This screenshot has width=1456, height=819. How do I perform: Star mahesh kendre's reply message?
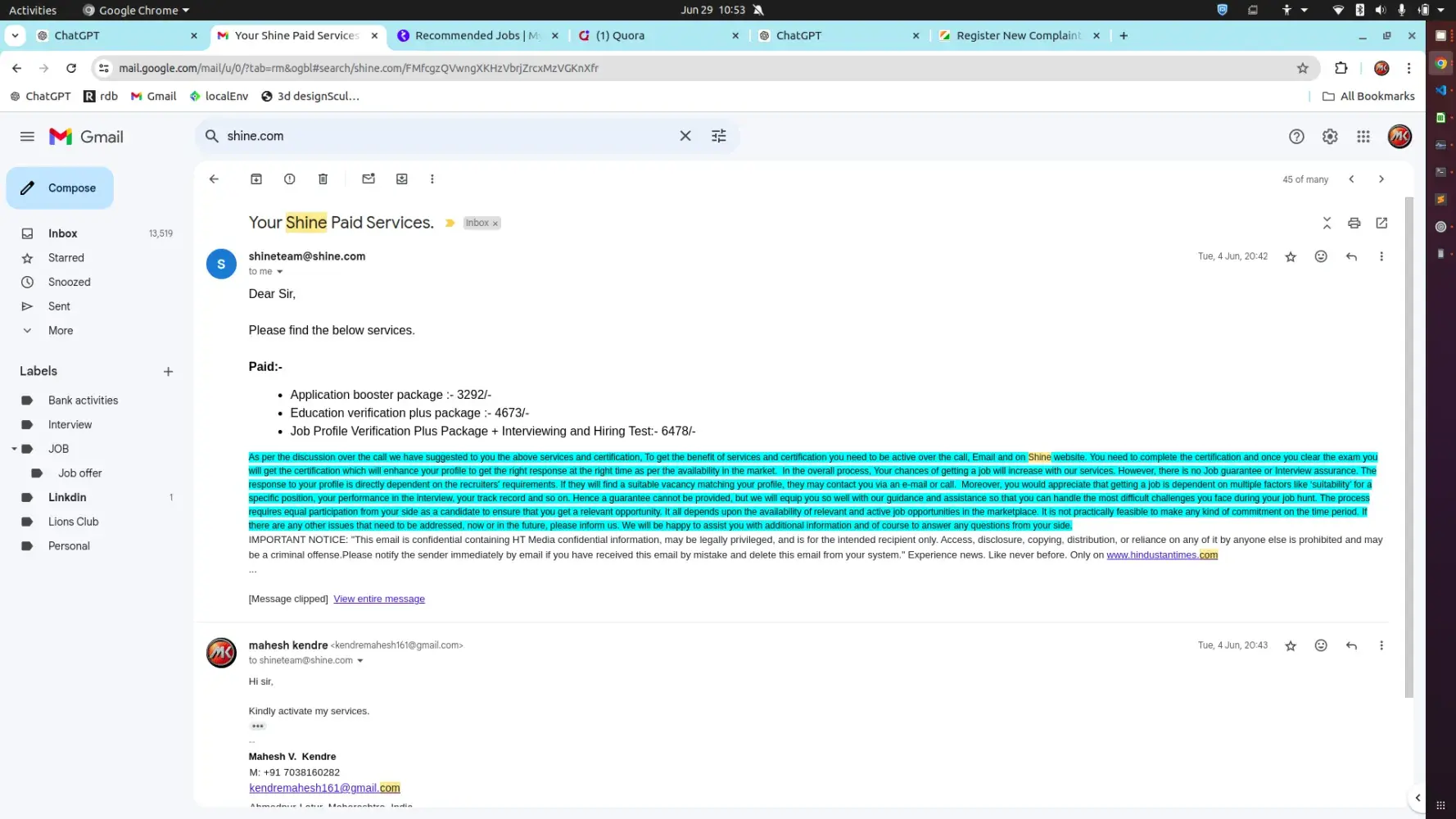point(1291,645)
